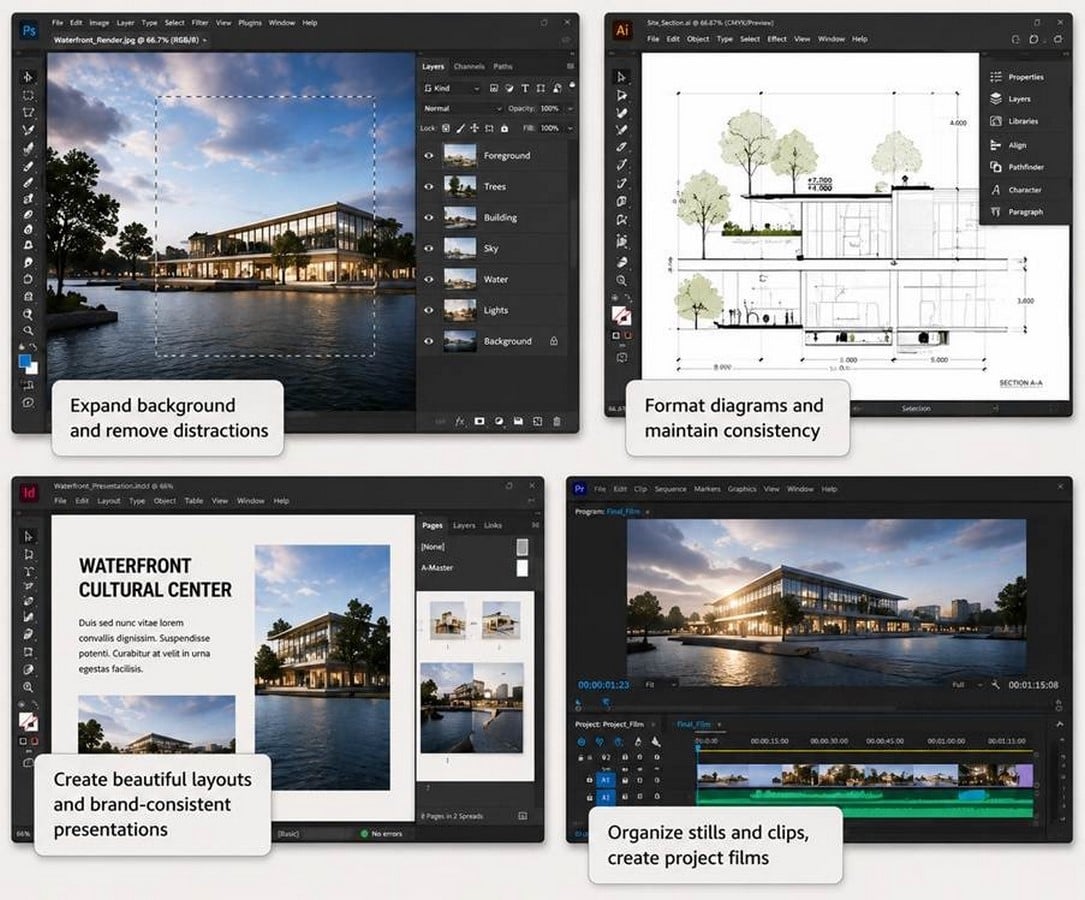The image size is (1085, 900).
Task: Toggle the layer filter switch in Photoshop
Action: click(572, 86)
